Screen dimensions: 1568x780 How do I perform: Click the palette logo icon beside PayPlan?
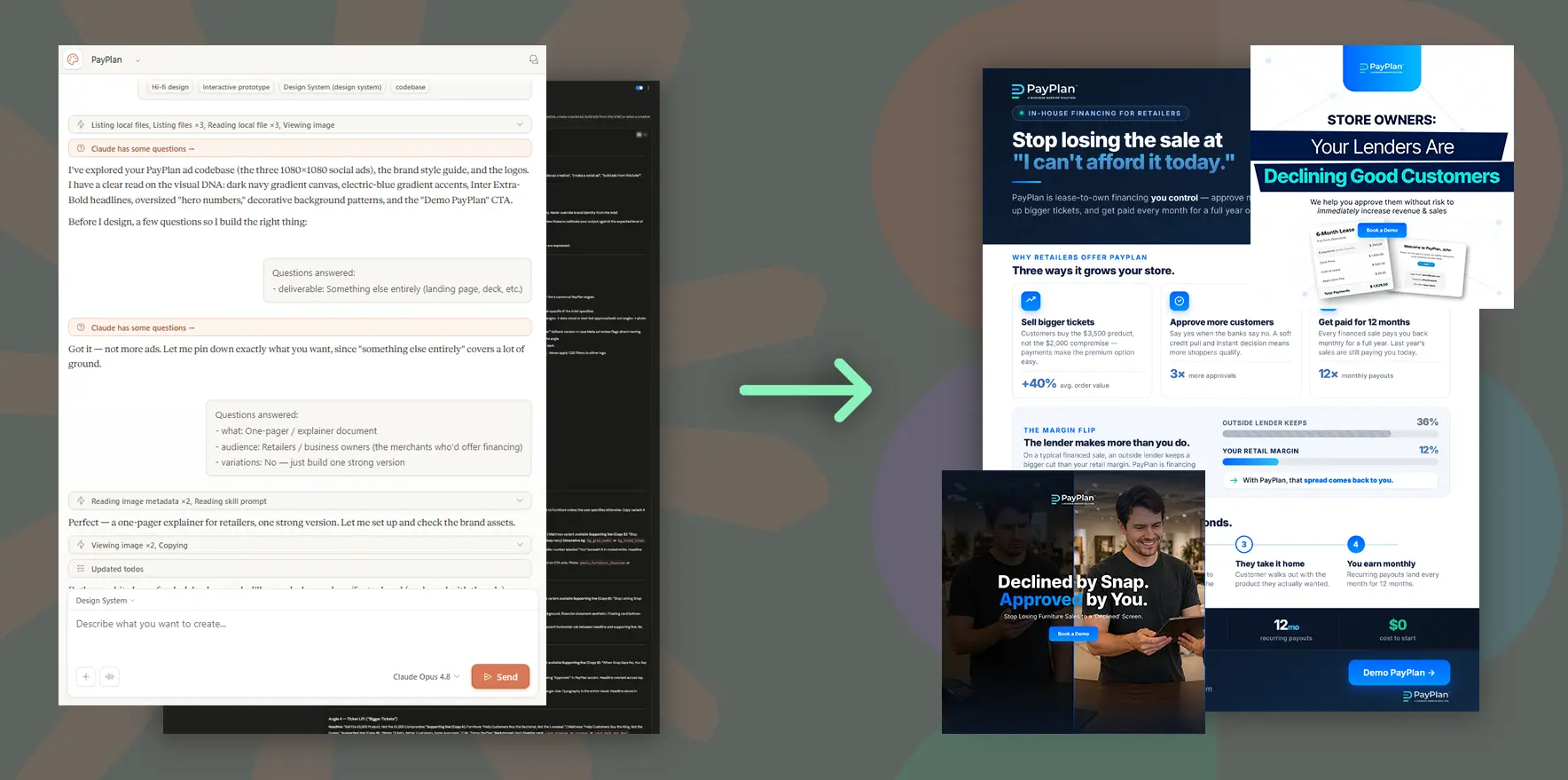coord(73,59)
